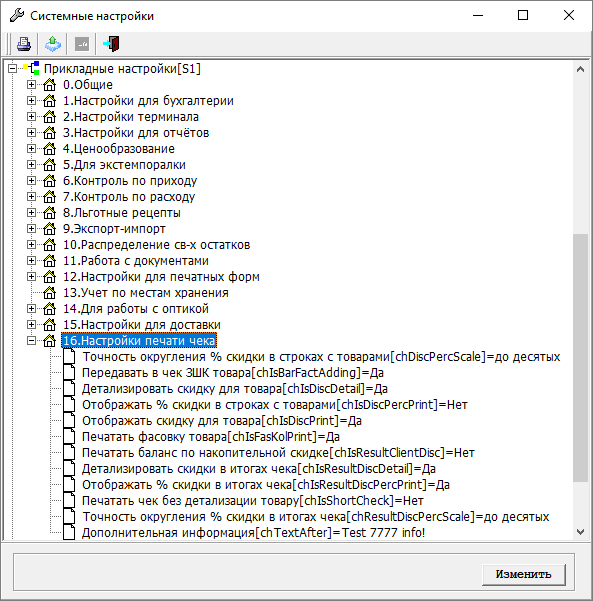
Task: Collapse the root Прикладные настройки node
Action: click(12, 69)
